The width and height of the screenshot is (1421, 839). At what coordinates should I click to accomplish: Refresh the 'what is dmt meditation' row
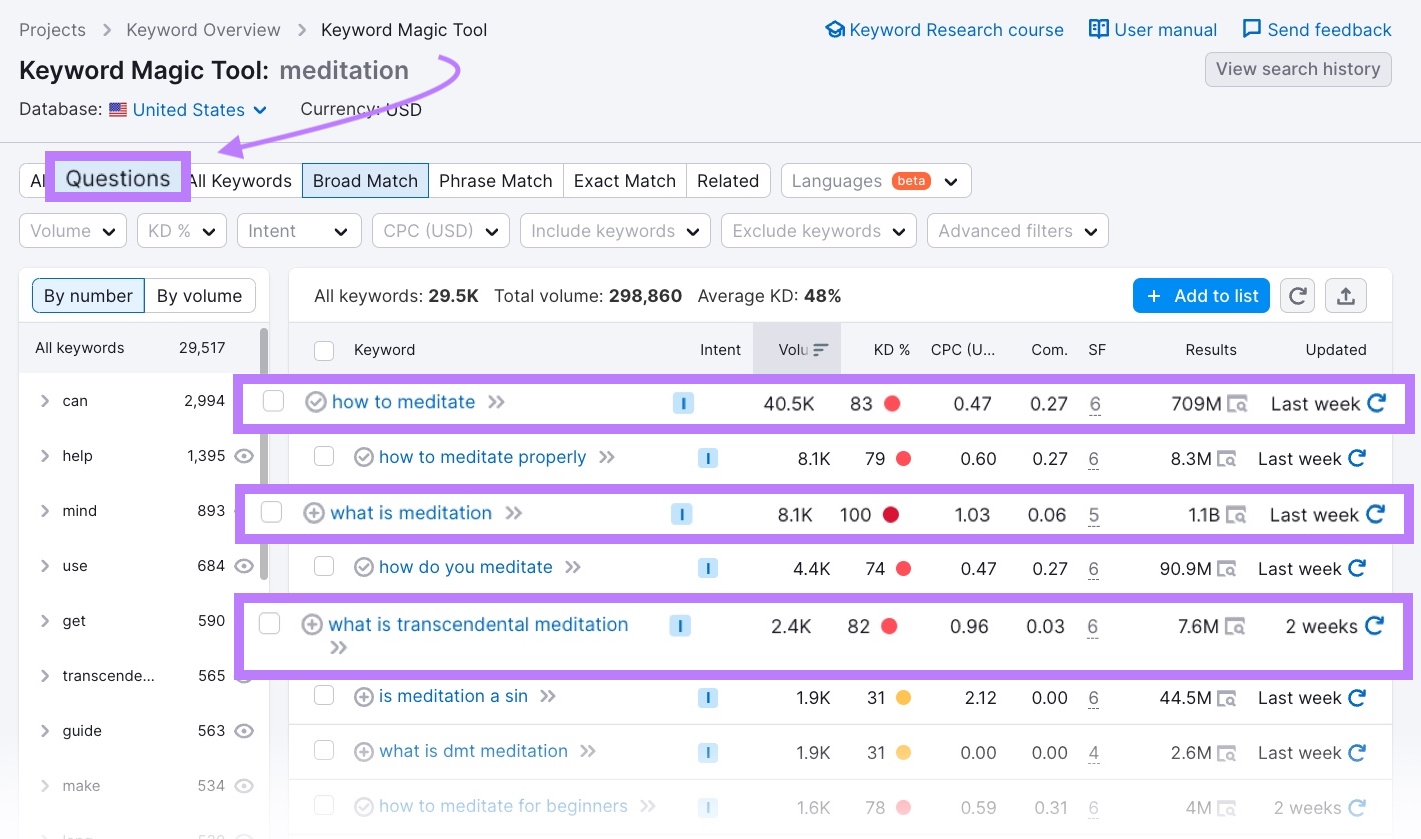coord(1357,752)
